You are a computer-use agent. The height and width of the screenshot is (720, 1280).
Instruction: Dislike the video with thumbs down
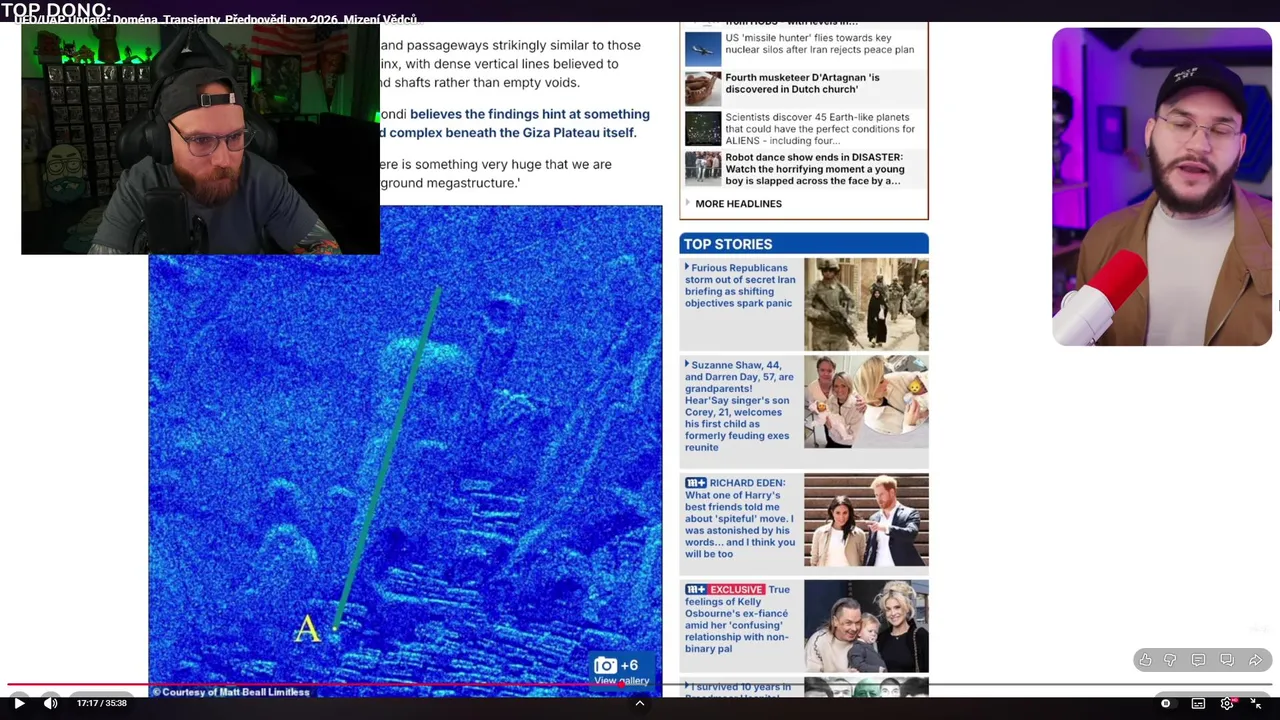[x=1170, y=660]
